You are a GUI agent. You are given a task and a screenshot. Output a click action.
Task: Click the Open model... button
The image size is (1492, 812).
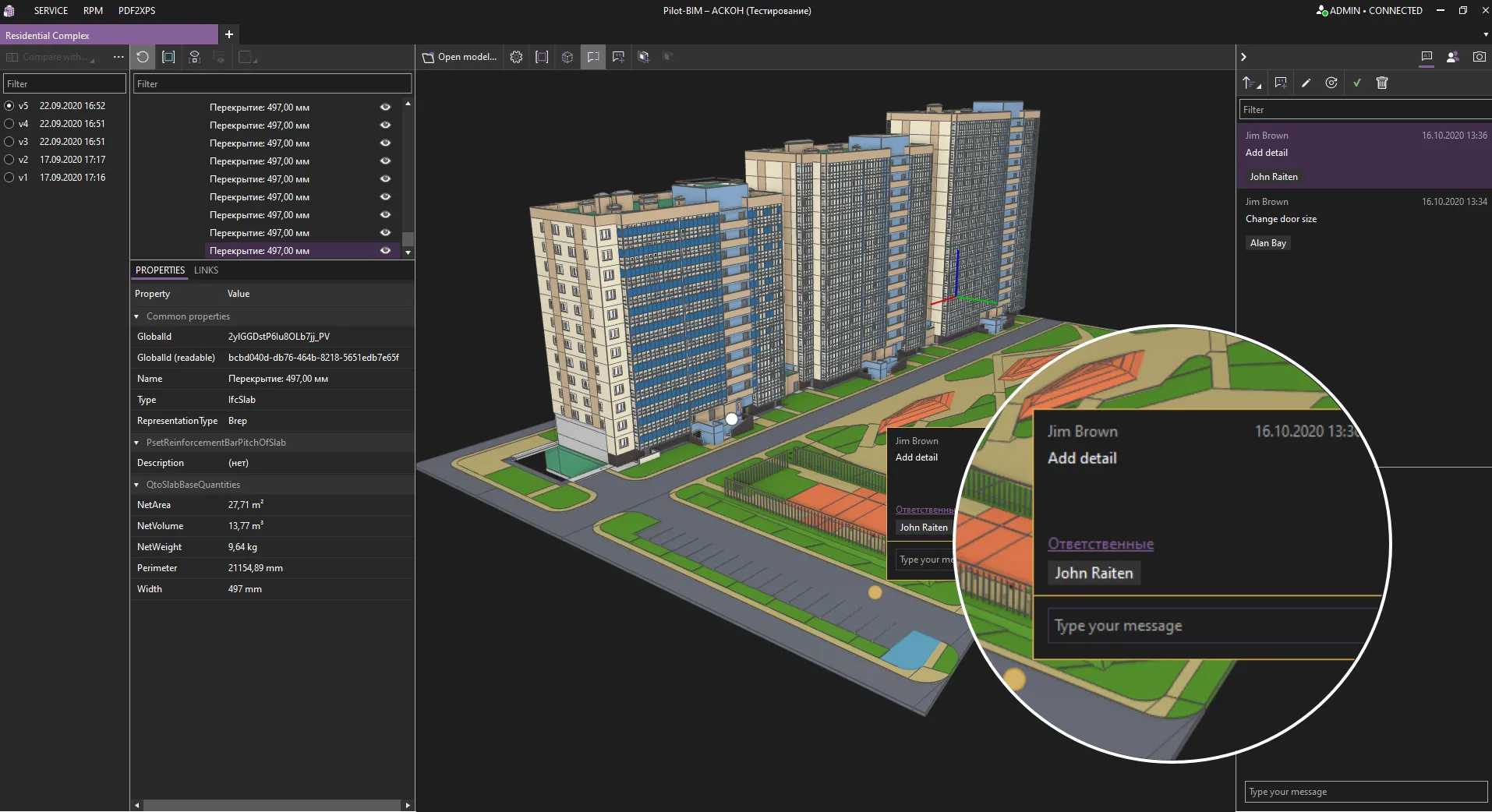coord(460,57)
